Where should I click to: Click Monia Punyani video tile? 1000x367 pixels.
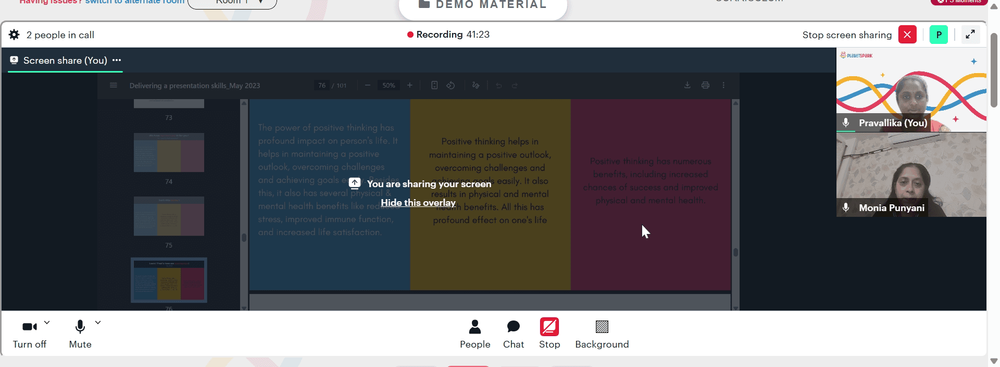pyautogui.click(x=911, y=175)
